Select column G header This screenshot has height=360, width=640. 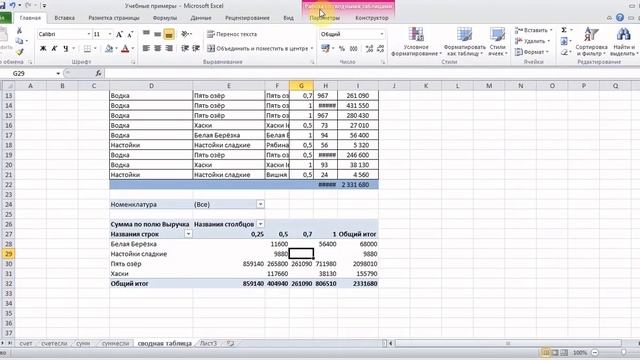[301, 86]
